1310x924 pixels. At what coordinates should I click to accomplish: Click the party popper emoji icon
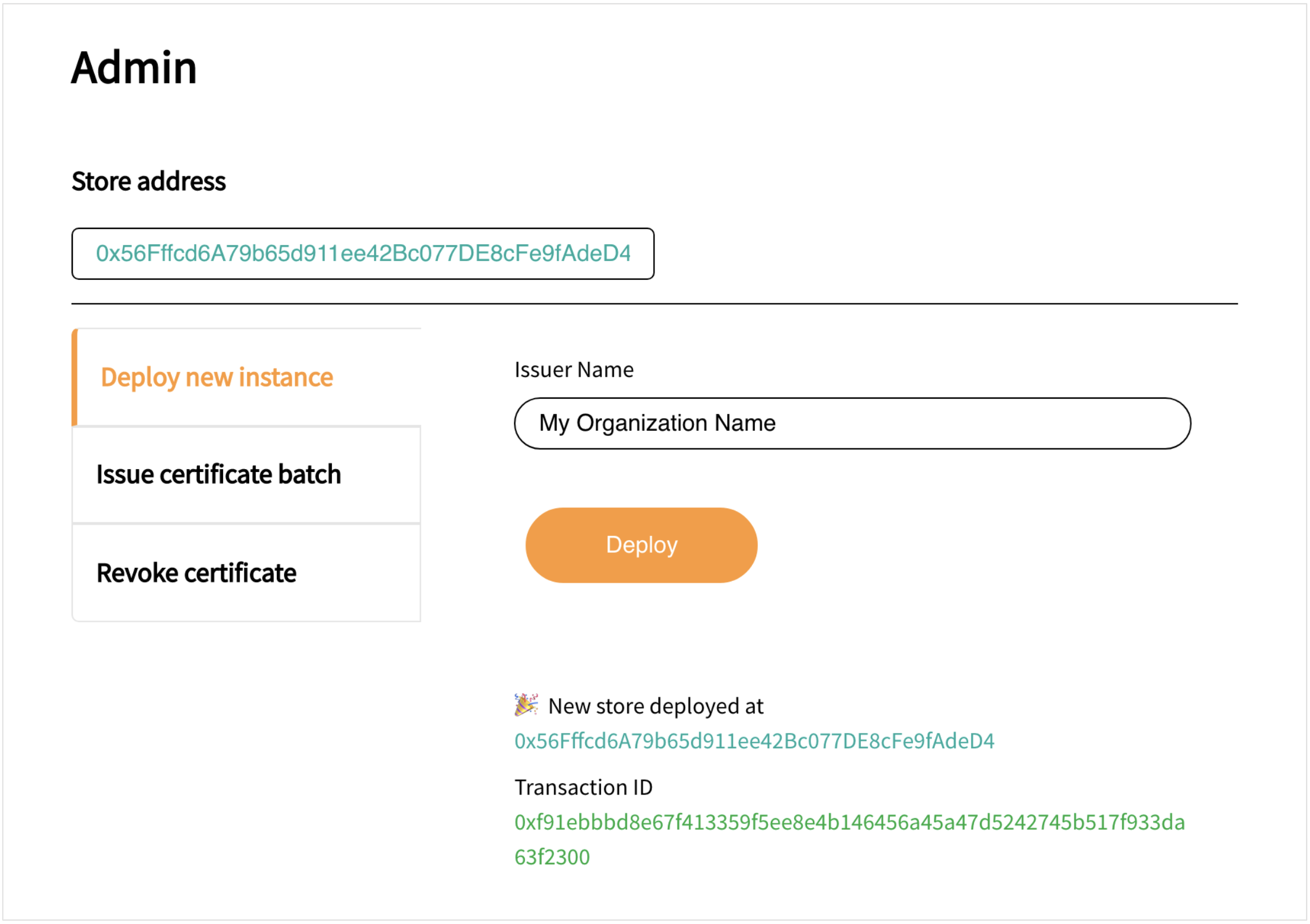tap(525, 705)
